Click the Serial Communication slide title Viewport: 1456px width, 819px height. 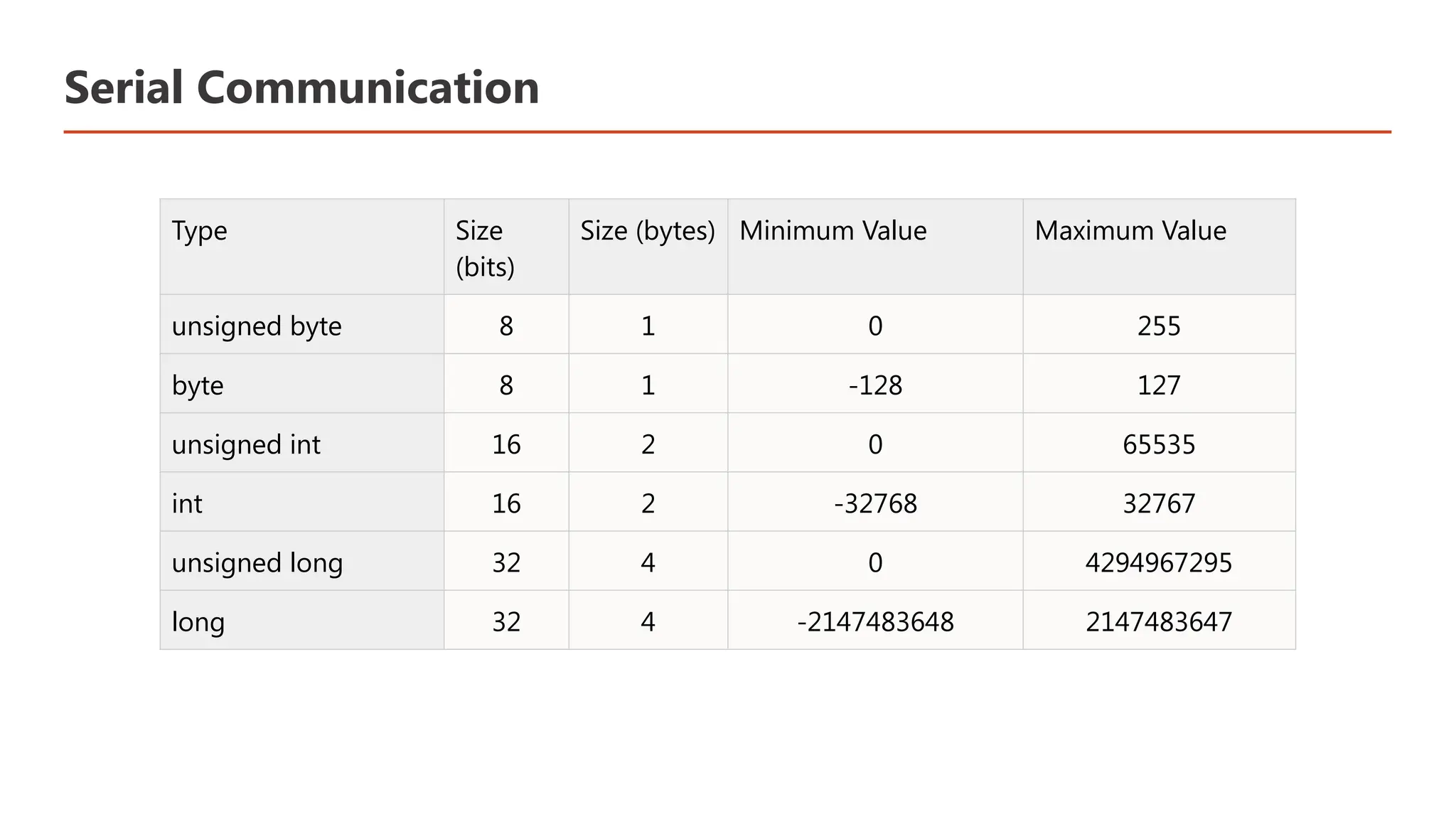(301, 87)
